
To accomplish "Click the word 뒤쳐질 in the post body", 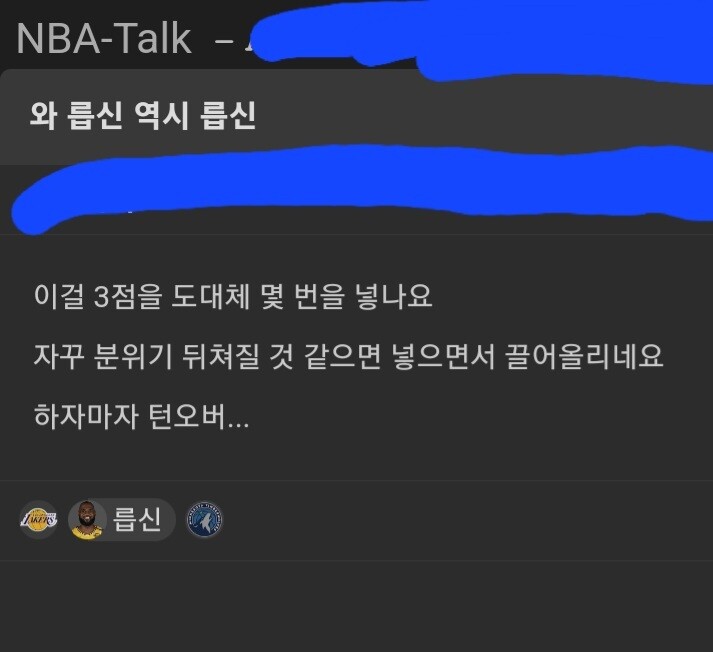I will pyautogui.click(x=221, y=356).
